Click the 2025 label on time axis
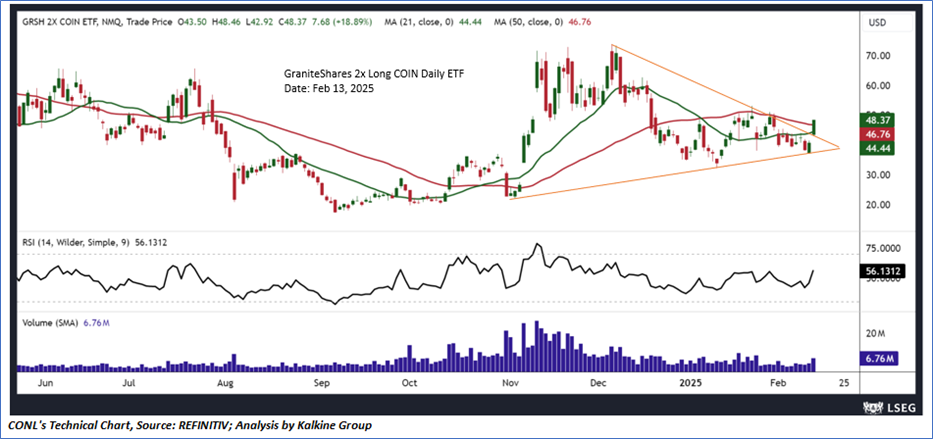Viewport: 933px width, 439px height. (x=693, y=381)
